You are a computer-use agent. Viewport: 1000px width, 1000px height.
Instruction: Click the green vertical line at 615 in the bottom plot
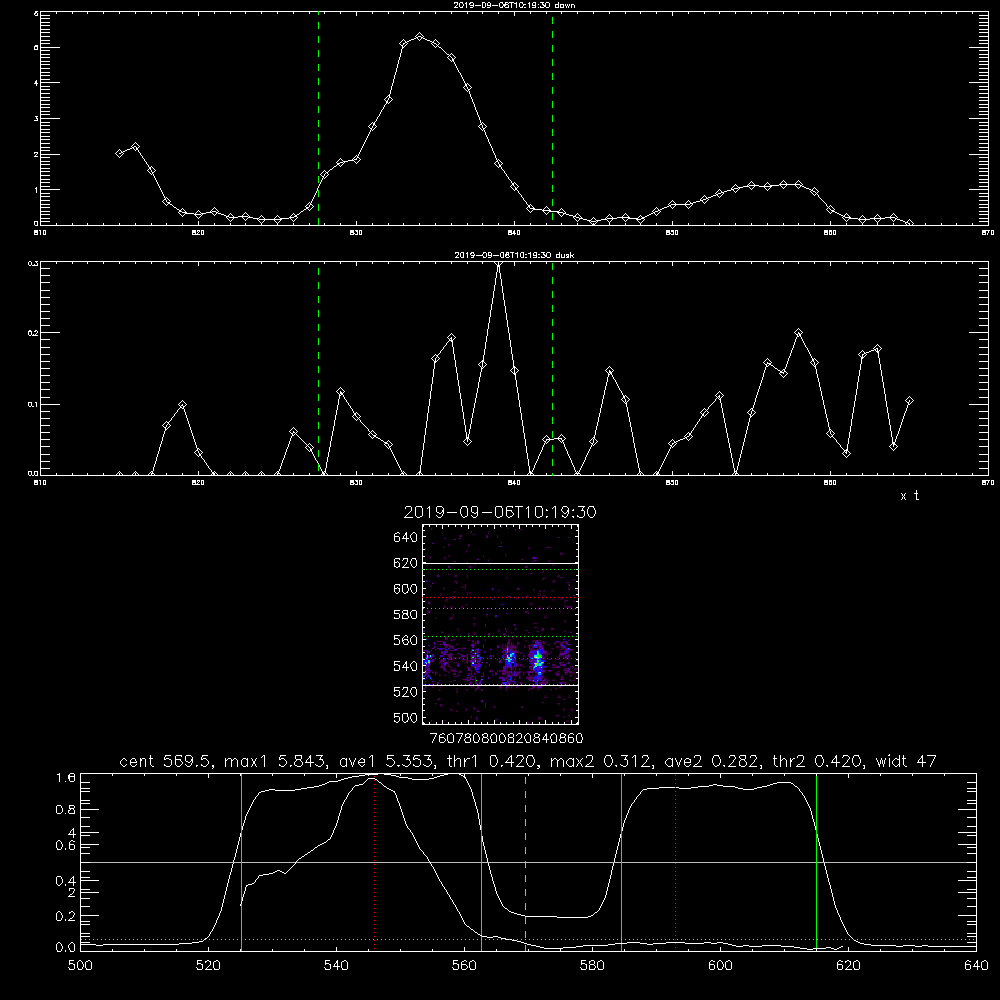816,861
